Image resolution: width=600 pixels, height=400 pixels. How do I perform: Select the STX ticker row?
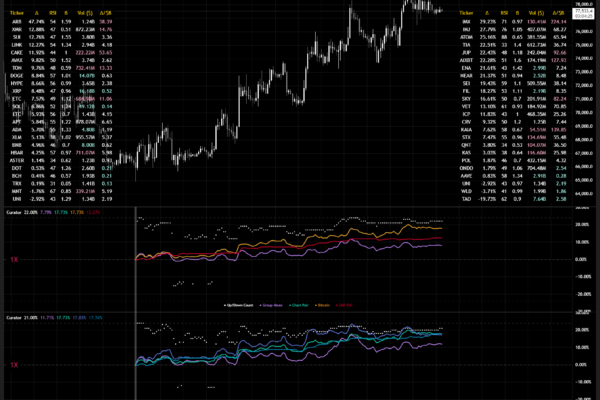tap(513, 137)
